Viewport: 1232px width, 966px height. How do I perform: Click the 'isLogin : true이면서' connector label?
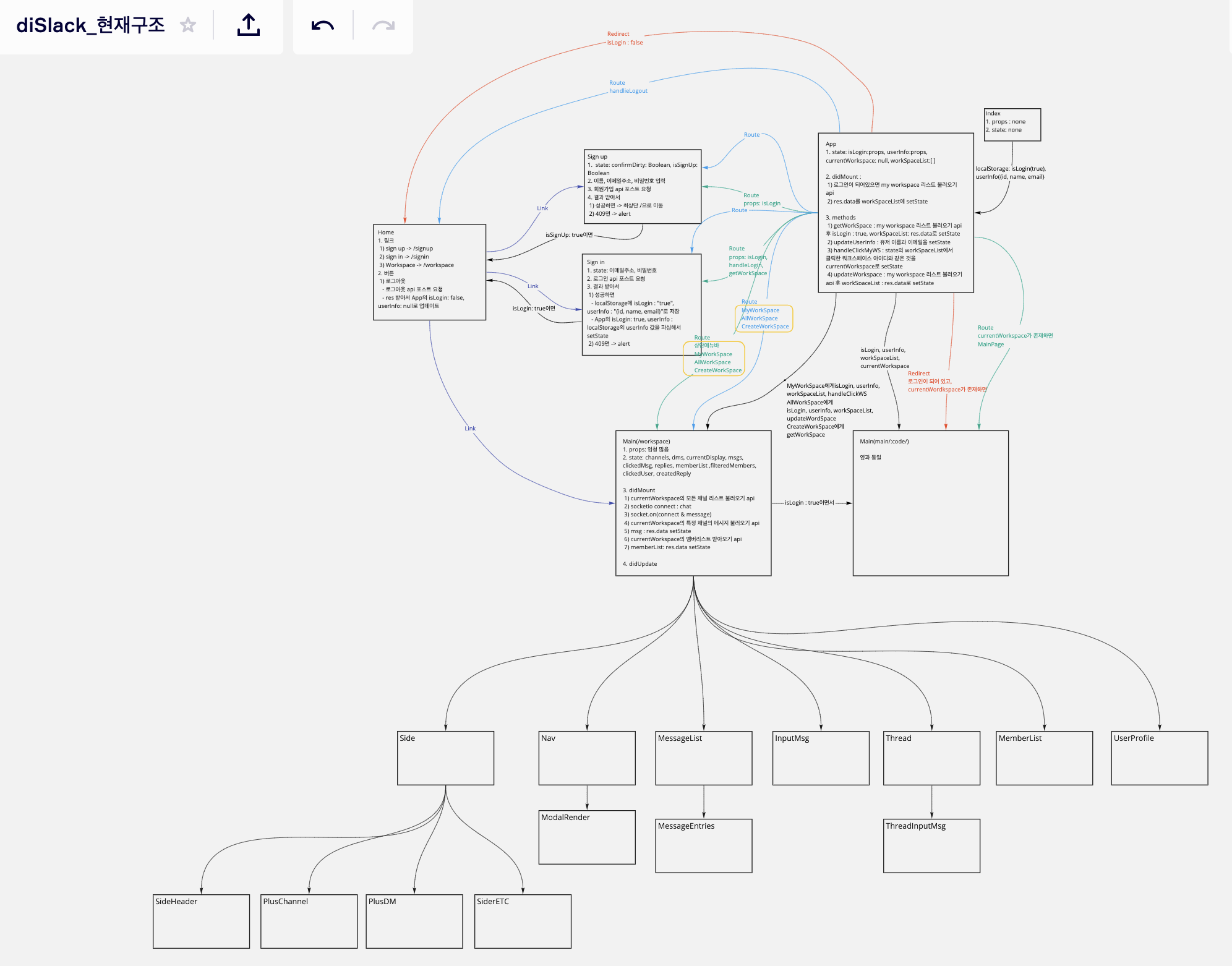810,503
